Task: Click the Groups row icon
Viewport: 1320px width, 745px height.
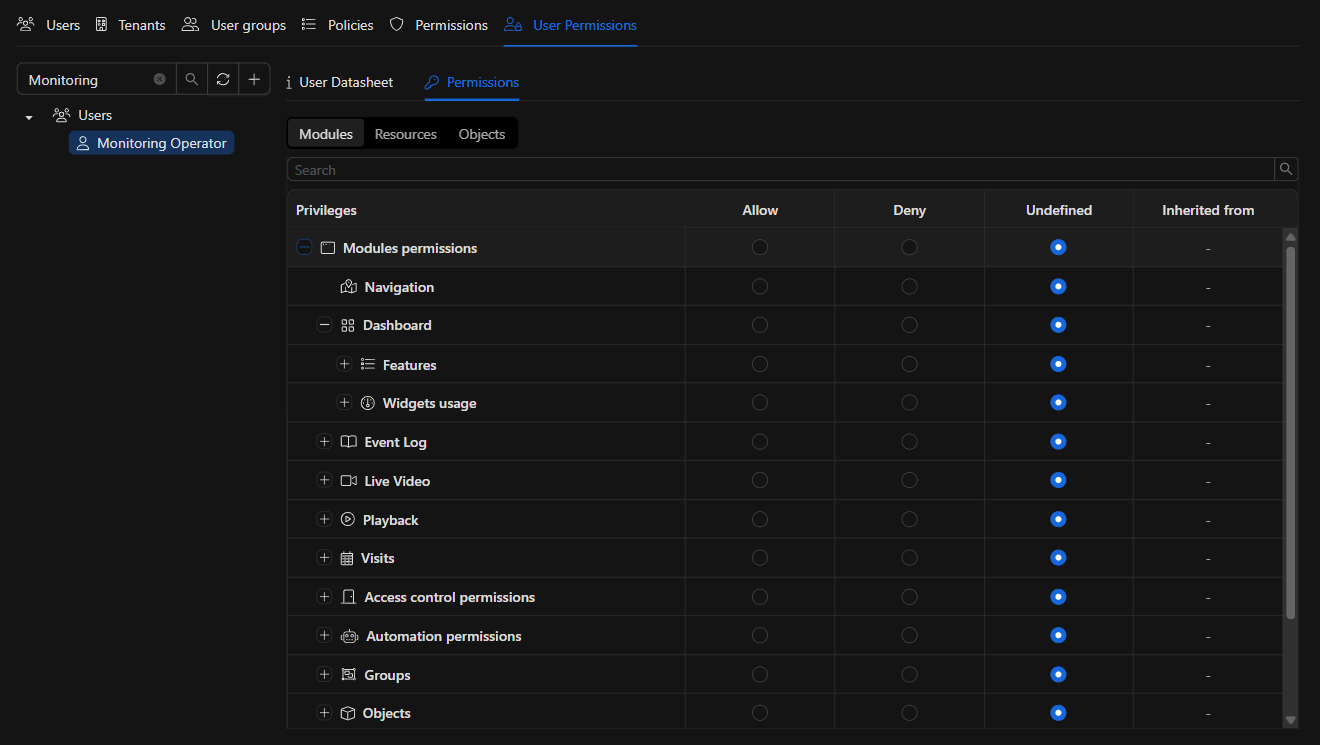Action: [348, 675]
